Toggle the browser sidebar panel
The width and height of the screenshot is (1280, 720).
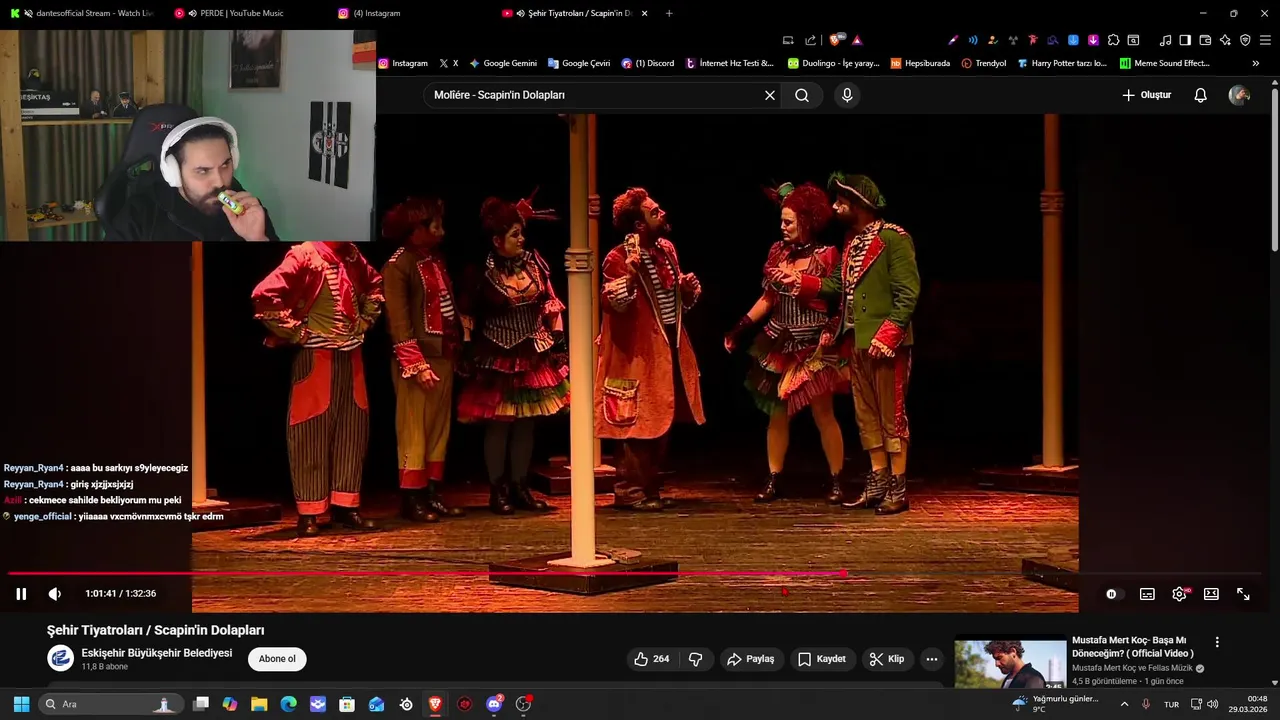[x=1185, y=40]
